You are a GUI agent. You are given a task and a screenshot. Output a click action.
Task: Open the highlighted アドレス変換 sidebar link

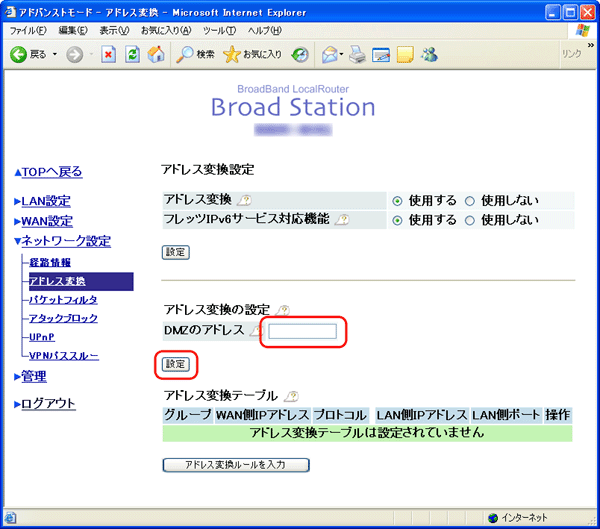tap(57, 281)
